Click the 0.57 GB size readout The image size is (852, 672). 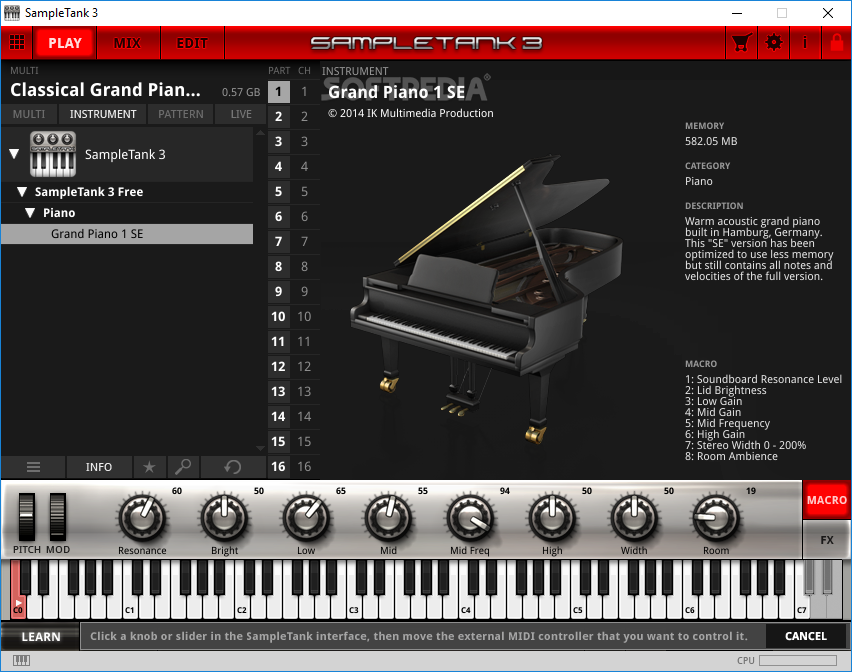coord(241,92)
